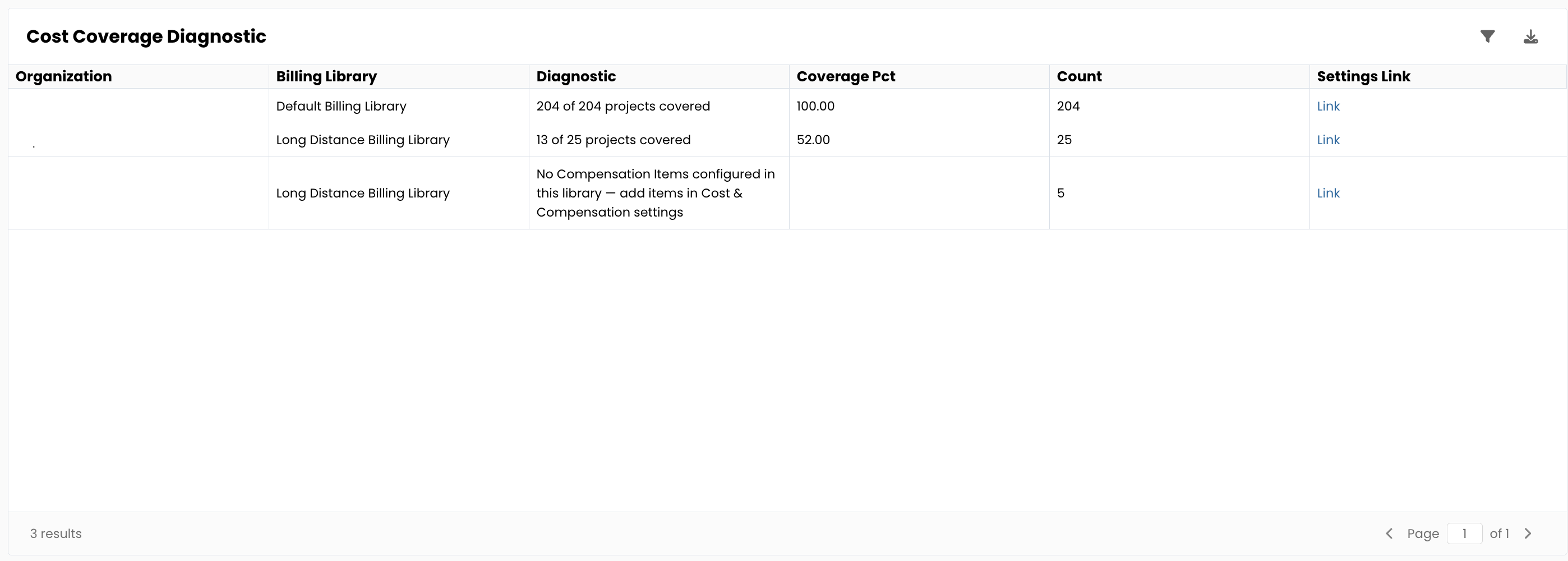
Task: Open the settings Link for No Compensation Items row
Action: (x=1327, y=193)
